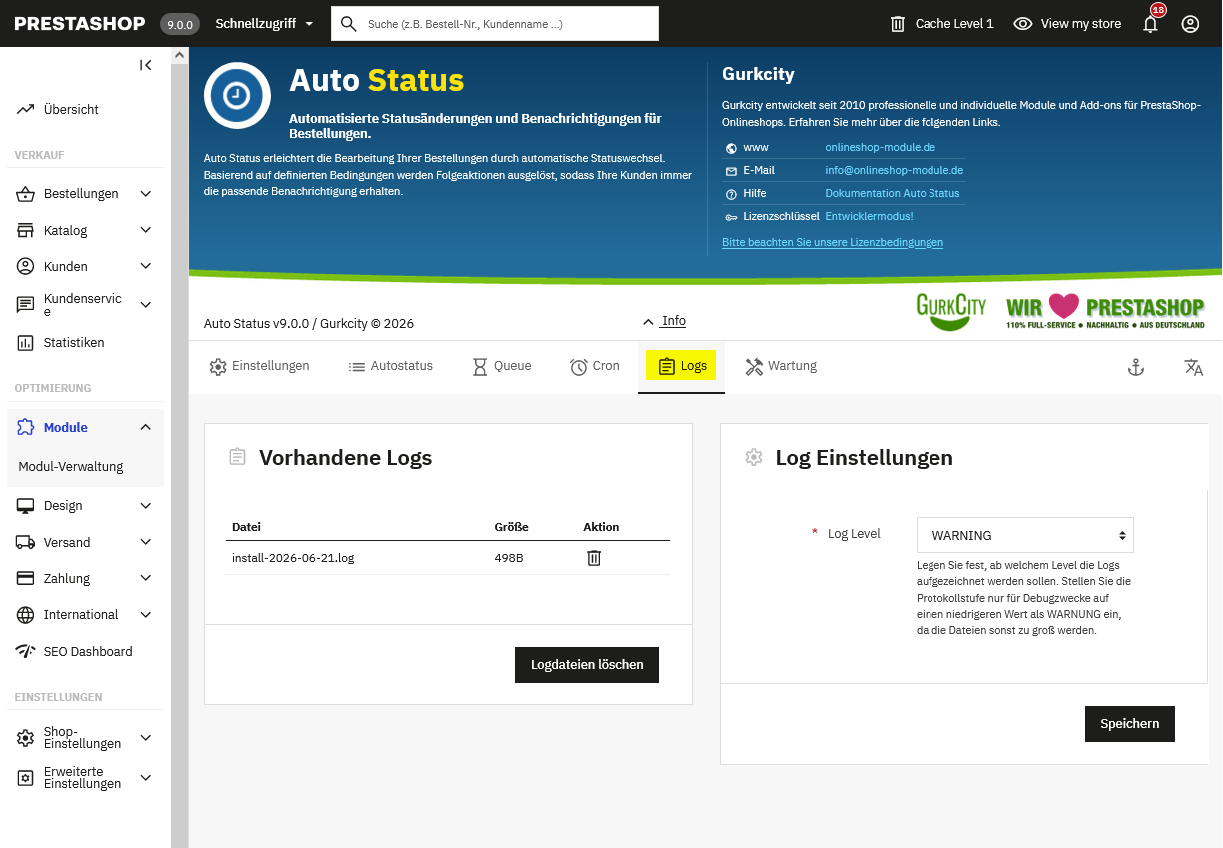Collapse the Info header toggle
This screenshot has width=1223, height=848.
pyautogui.click(x=664, y=321)
